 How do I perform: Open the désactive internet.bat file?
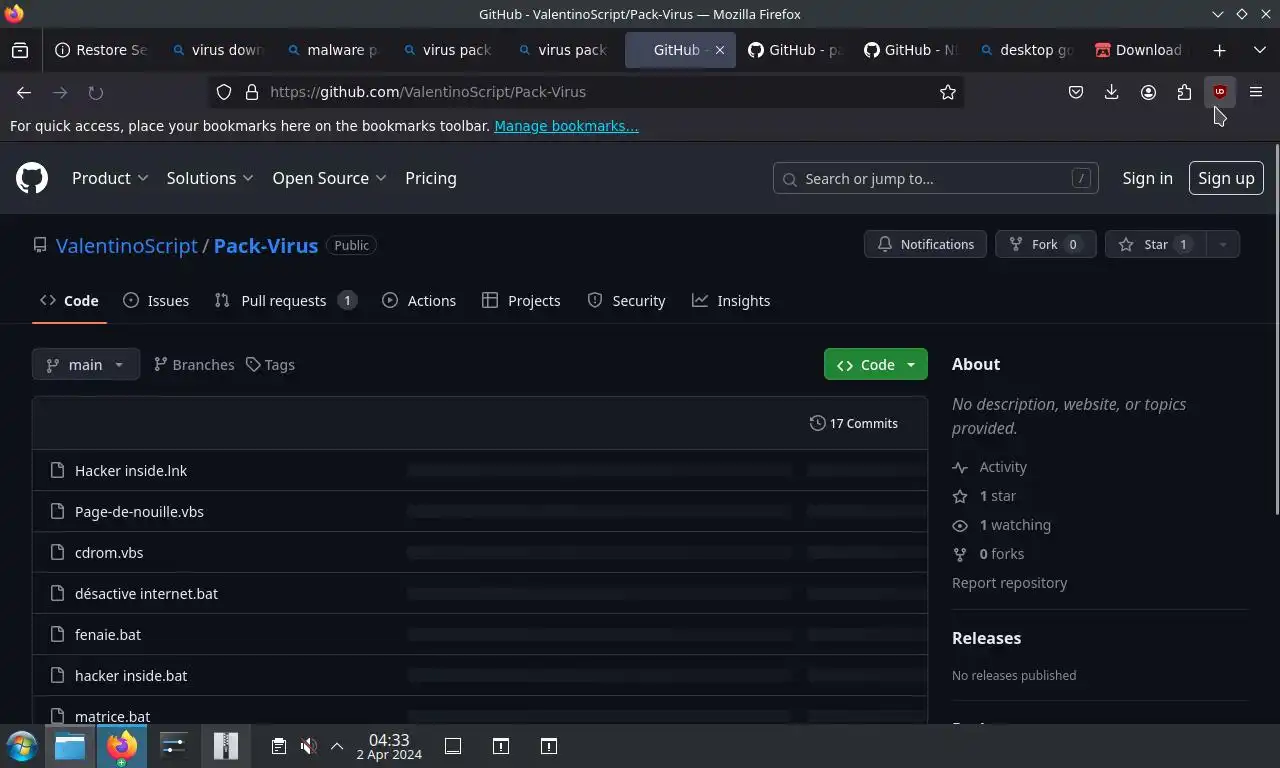click(146, 593)
